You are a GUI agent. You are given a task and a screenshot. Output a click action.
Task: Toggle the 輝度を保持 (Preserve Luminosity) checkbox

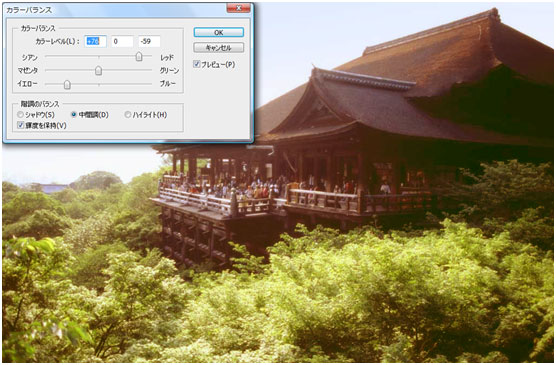pos(21,125)
